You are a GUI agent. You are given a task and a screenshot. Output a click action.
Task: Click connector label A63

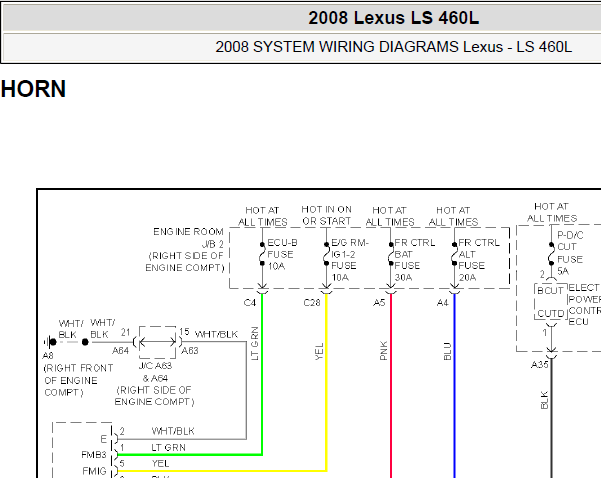click(x=190, y=351)
